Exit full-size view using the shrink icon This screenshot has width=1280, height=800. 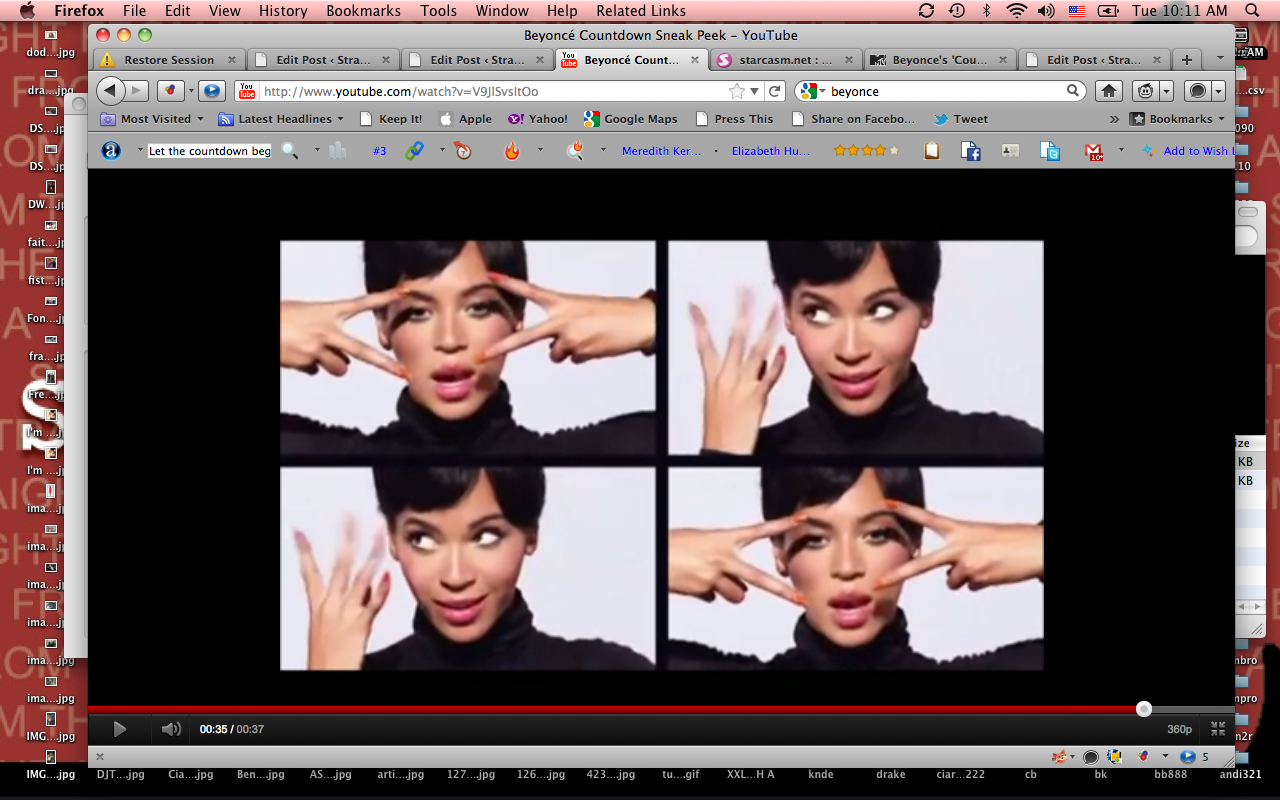point(1217,729)
